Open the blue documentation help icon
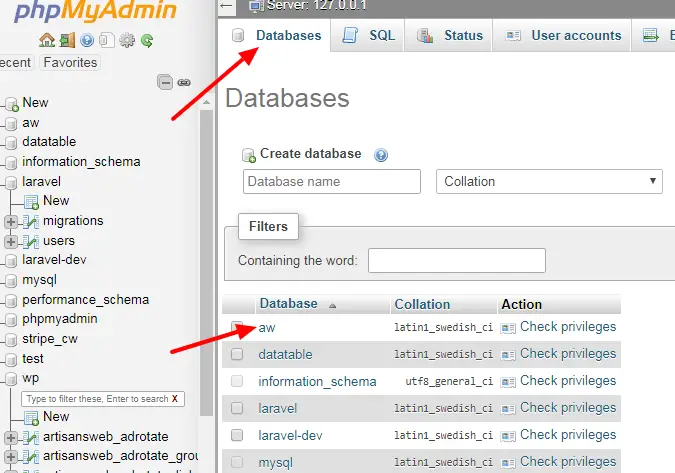The image size is (675, 473). (x=86, y=41)
